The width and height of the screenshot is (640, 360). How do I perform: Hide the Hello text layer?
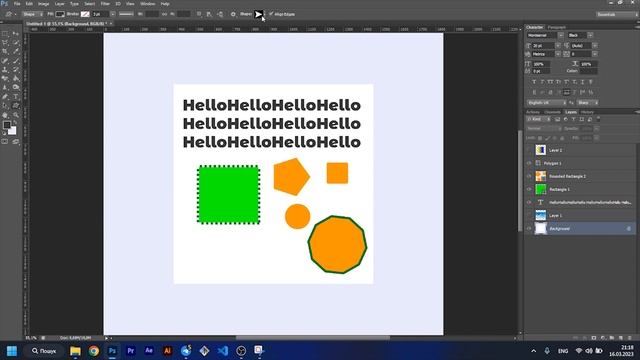pos(529,202)
